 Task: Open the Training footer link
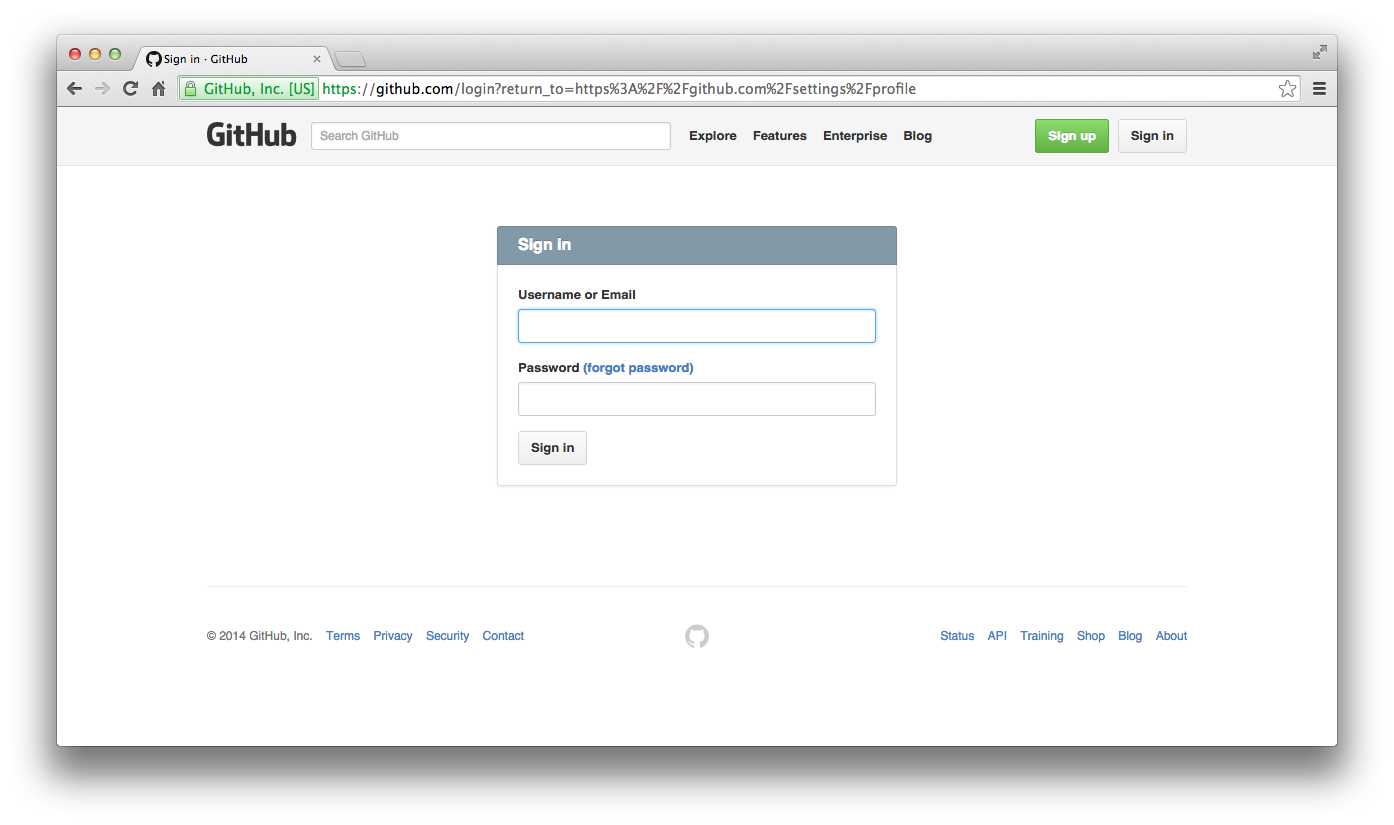pos(1042,636)
